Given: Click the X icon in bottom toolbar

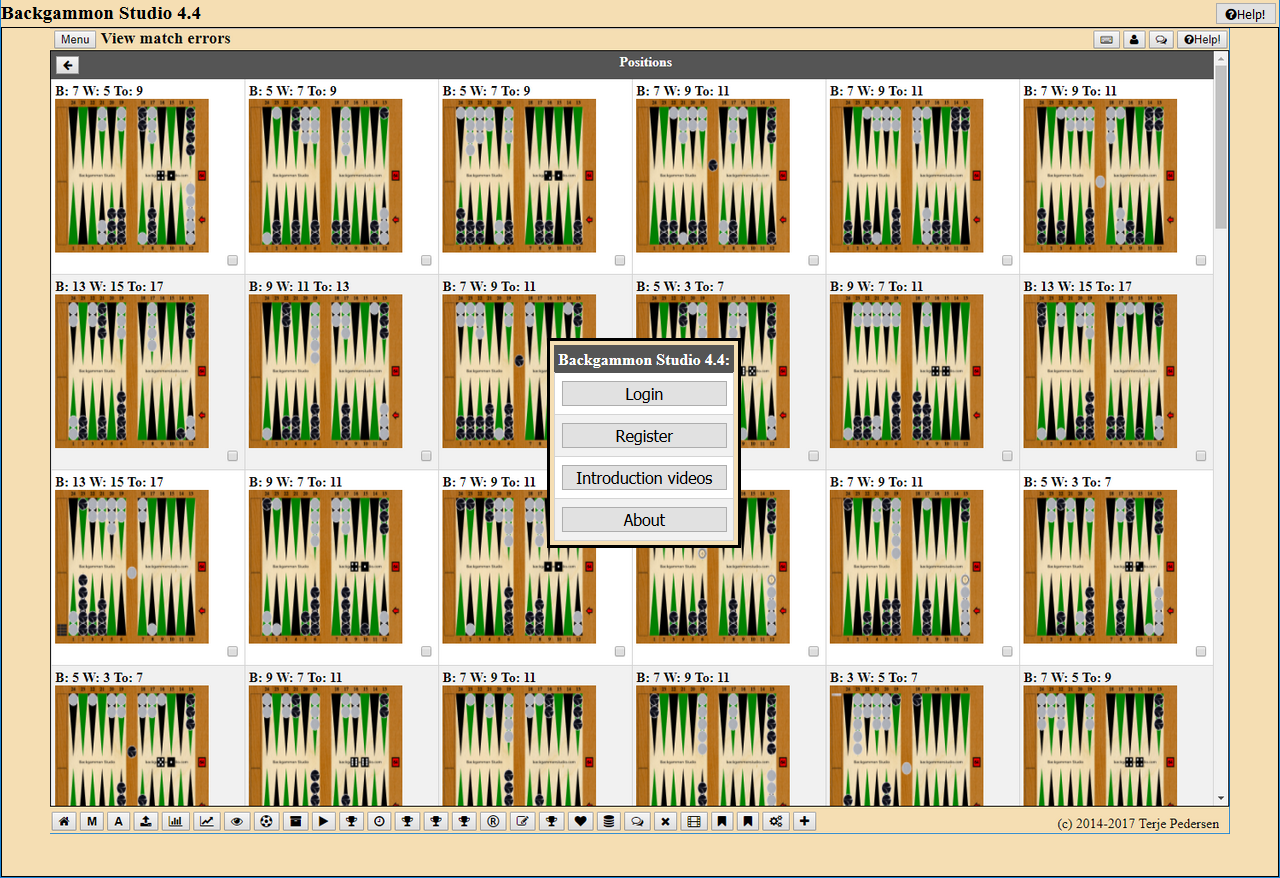Looking at the screenshot, I should coord(666,821).
